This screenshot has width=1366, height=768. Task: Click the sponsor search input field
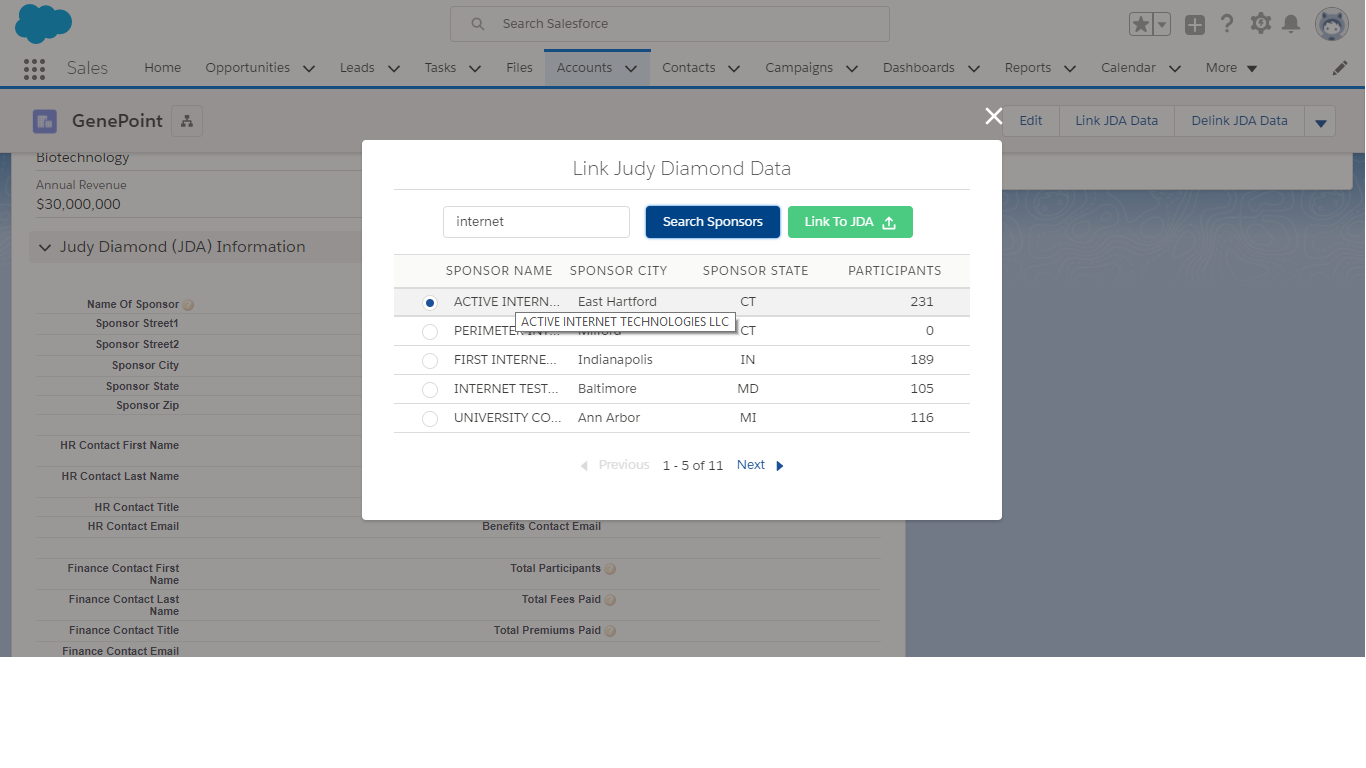(536, 222)
